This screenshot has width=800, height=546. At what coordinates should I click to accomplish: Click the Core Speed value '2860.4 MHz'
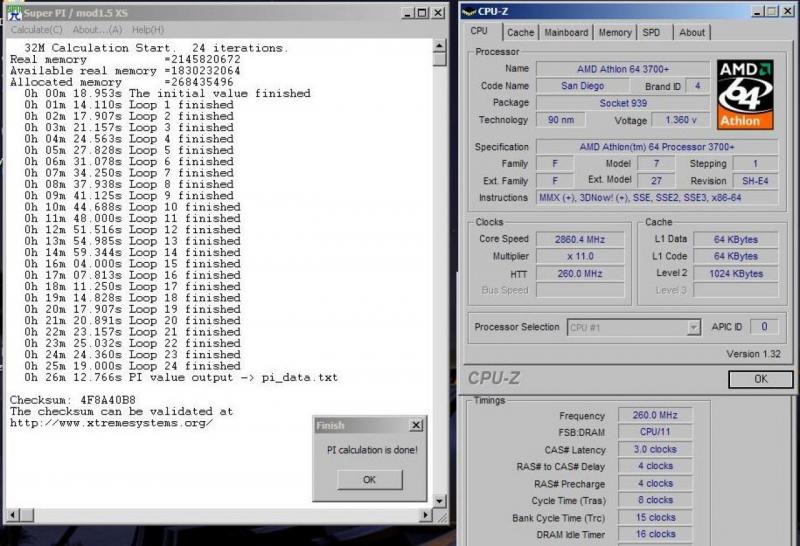click(580, 239)
